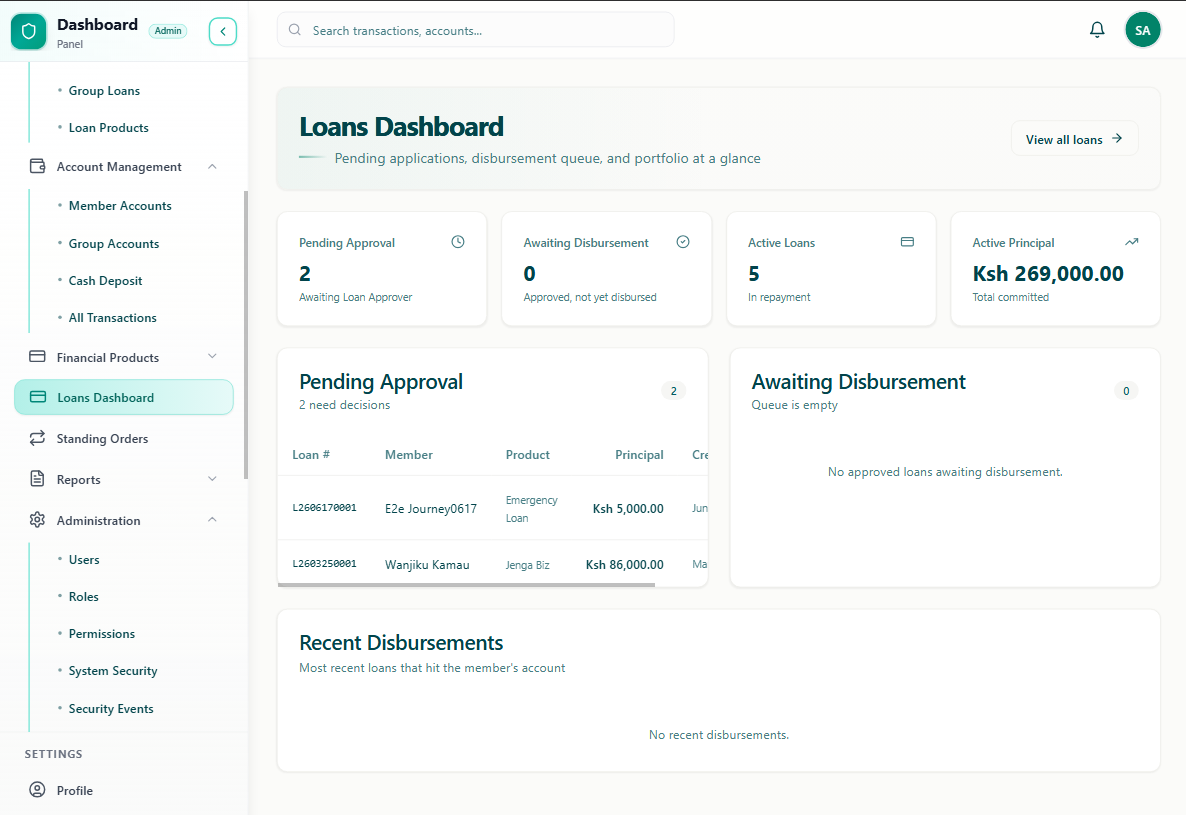Open Security Events page
The width and height of the screenshot is (1186, 815).
point(110,708)
